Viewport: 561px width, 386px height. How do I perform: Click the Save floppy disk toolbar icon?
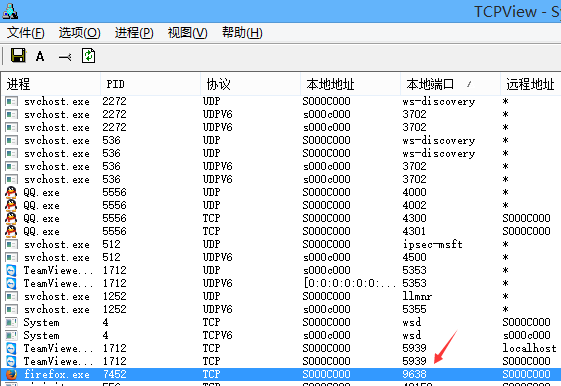coord(18,56)
